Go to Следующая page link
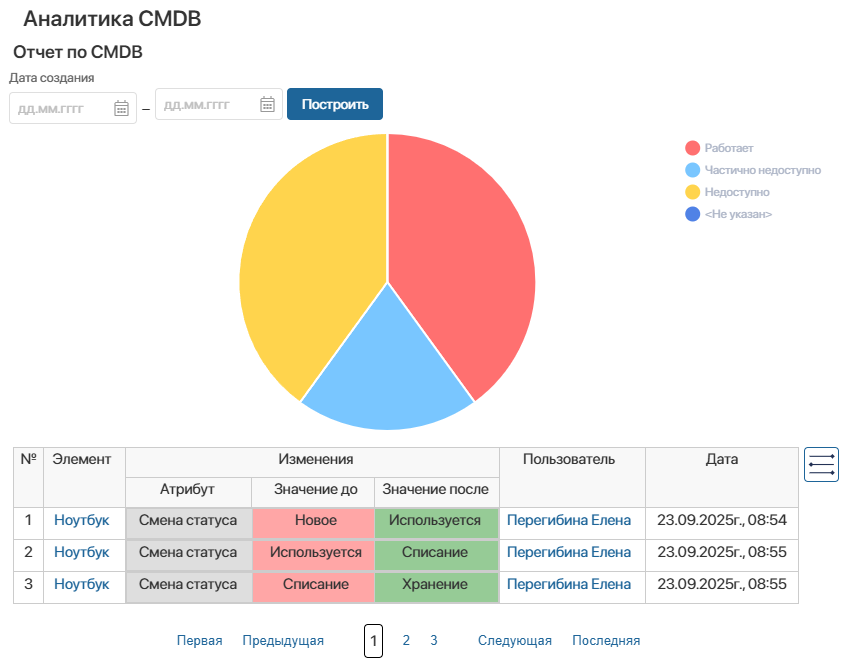Screen dimensions: 847x668 (x=515, y=640)
